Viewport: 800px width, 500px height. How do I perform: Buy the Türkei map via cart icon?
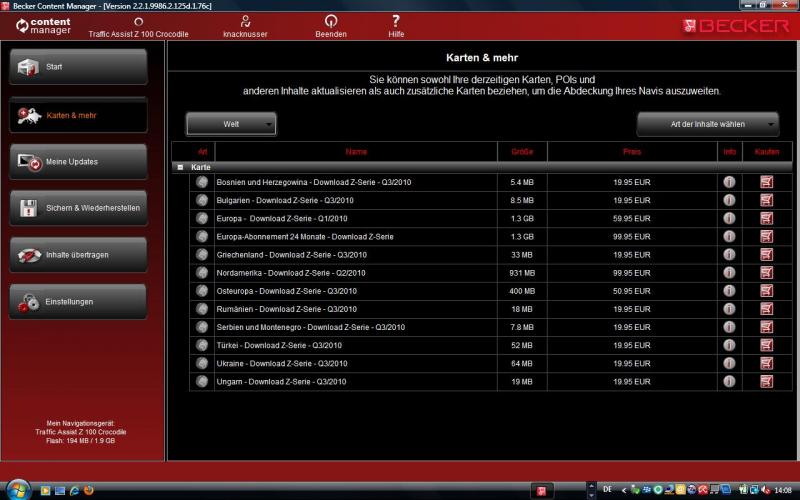click(767, 345)
